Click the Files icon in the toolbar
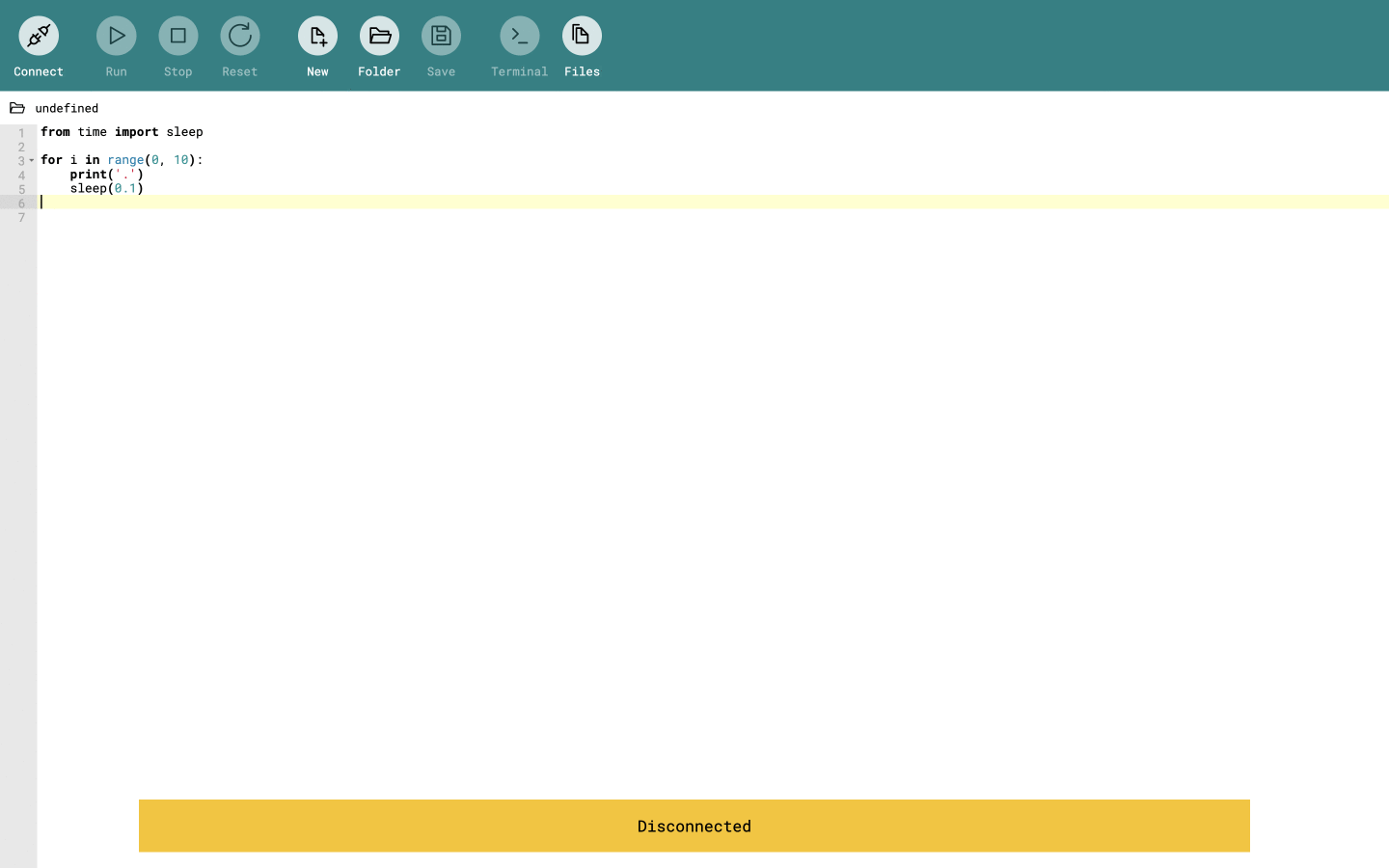This screenshot has width=1389, height=868. [582, 35]
